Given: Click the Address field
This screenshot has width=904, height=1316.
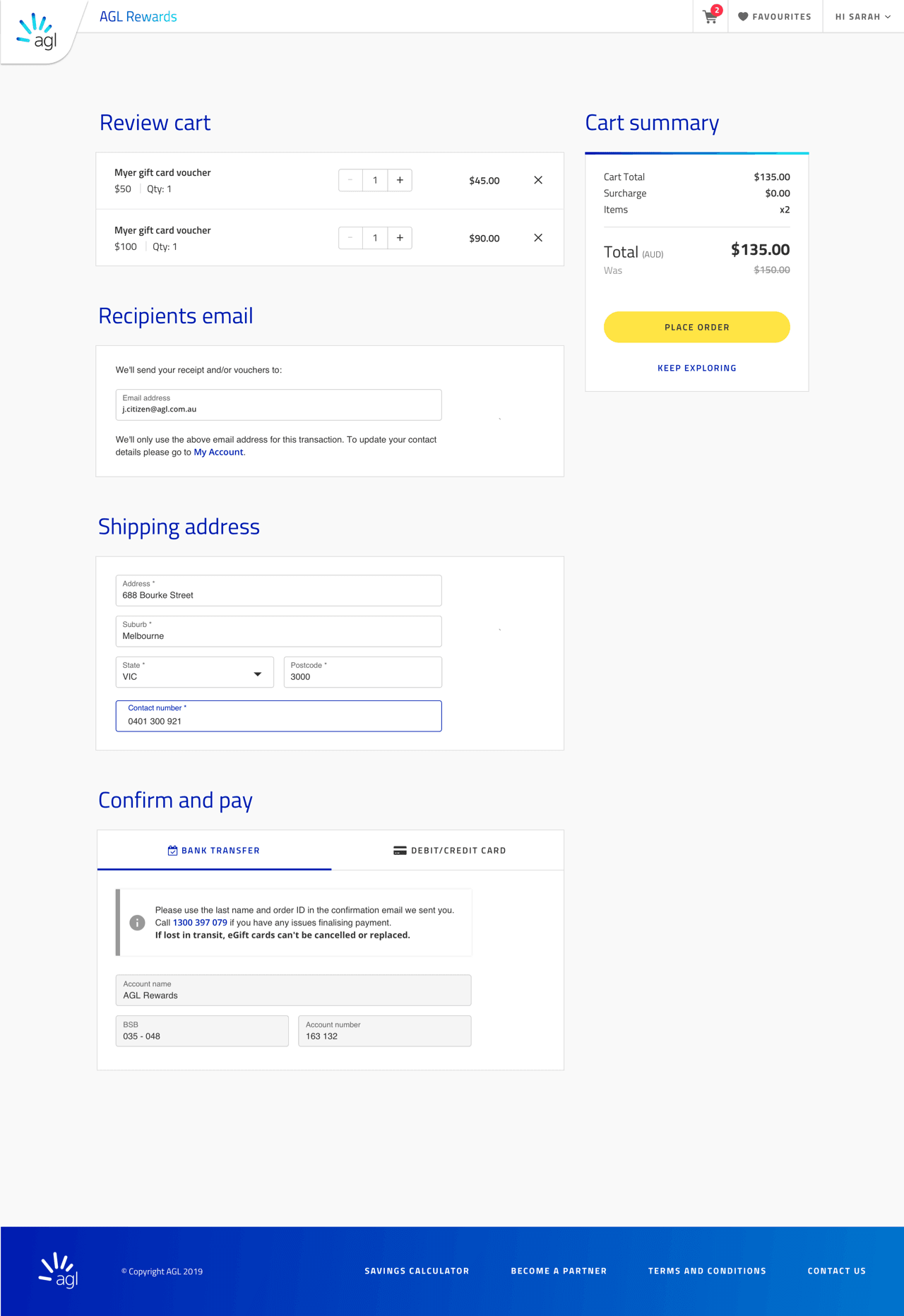Looking at the screenshot, I should coord(278,590).
